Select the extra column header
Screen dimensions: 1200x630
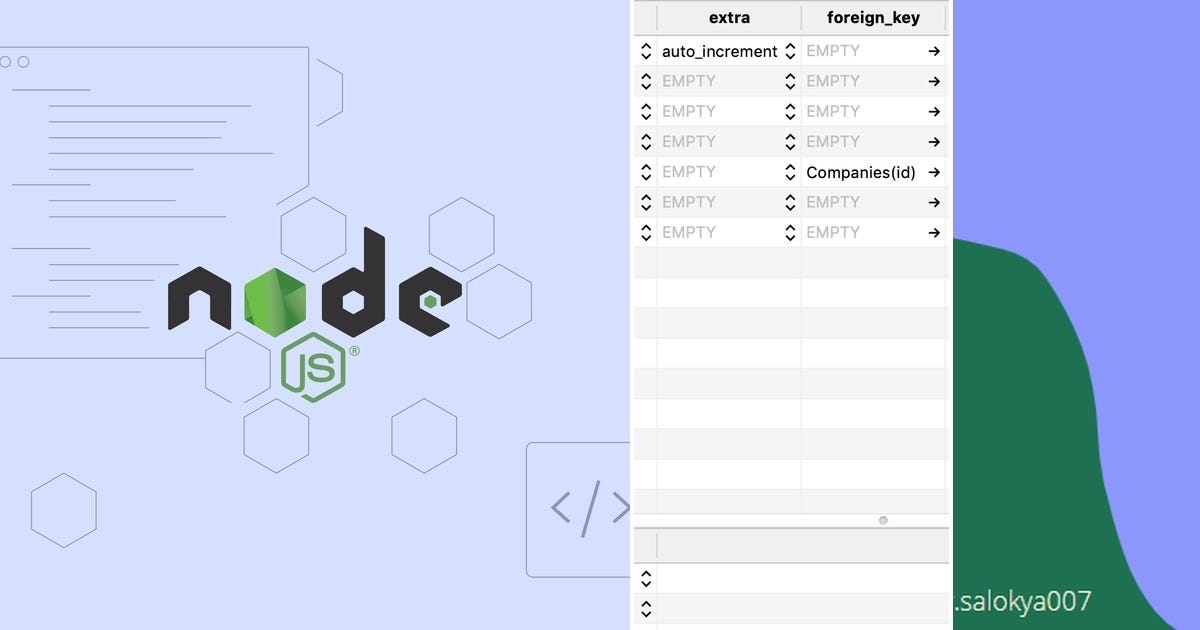click(x=729, y=17)
